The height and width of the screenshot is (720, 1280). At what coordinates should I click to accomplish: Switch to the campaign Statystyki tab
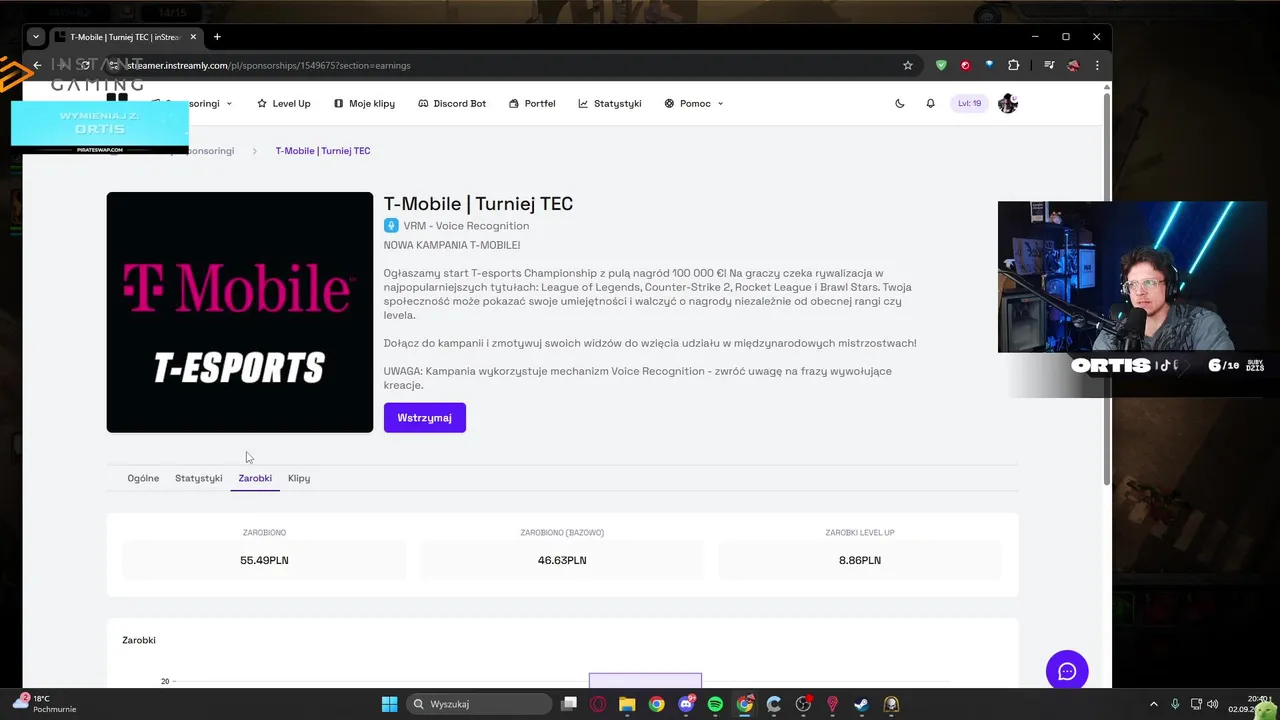pyautogui.click(x=199, y=478)
